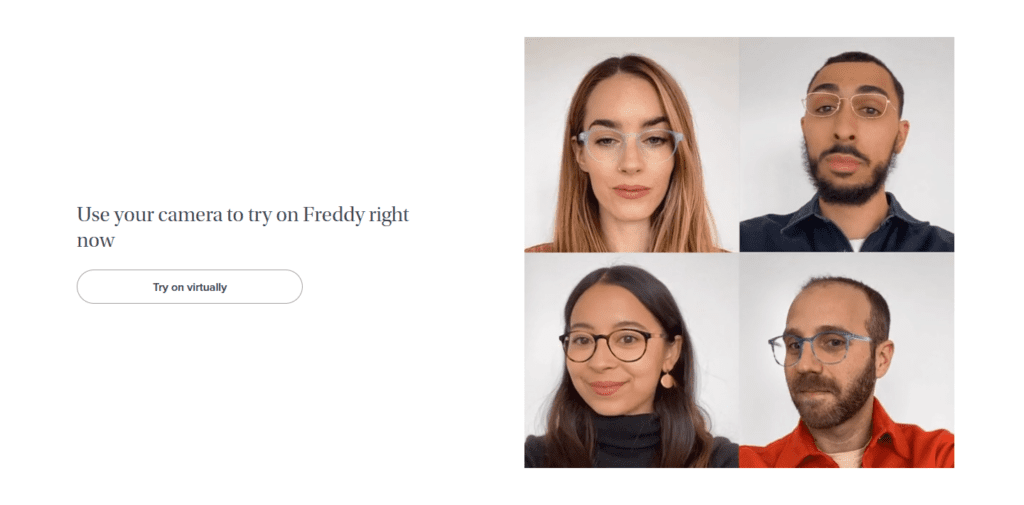Open the photo of the woman in the black turtleneck
Screen dimensions: 1024x505
(x=632, y=360)
